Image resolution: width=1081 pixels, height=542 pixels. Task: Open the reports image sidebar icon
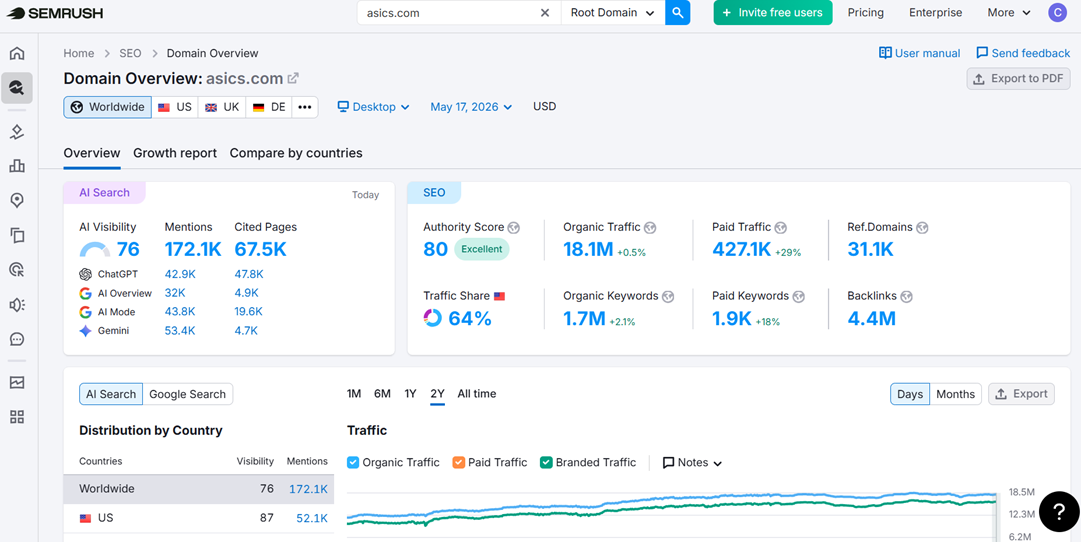click(x=17, y=382)
